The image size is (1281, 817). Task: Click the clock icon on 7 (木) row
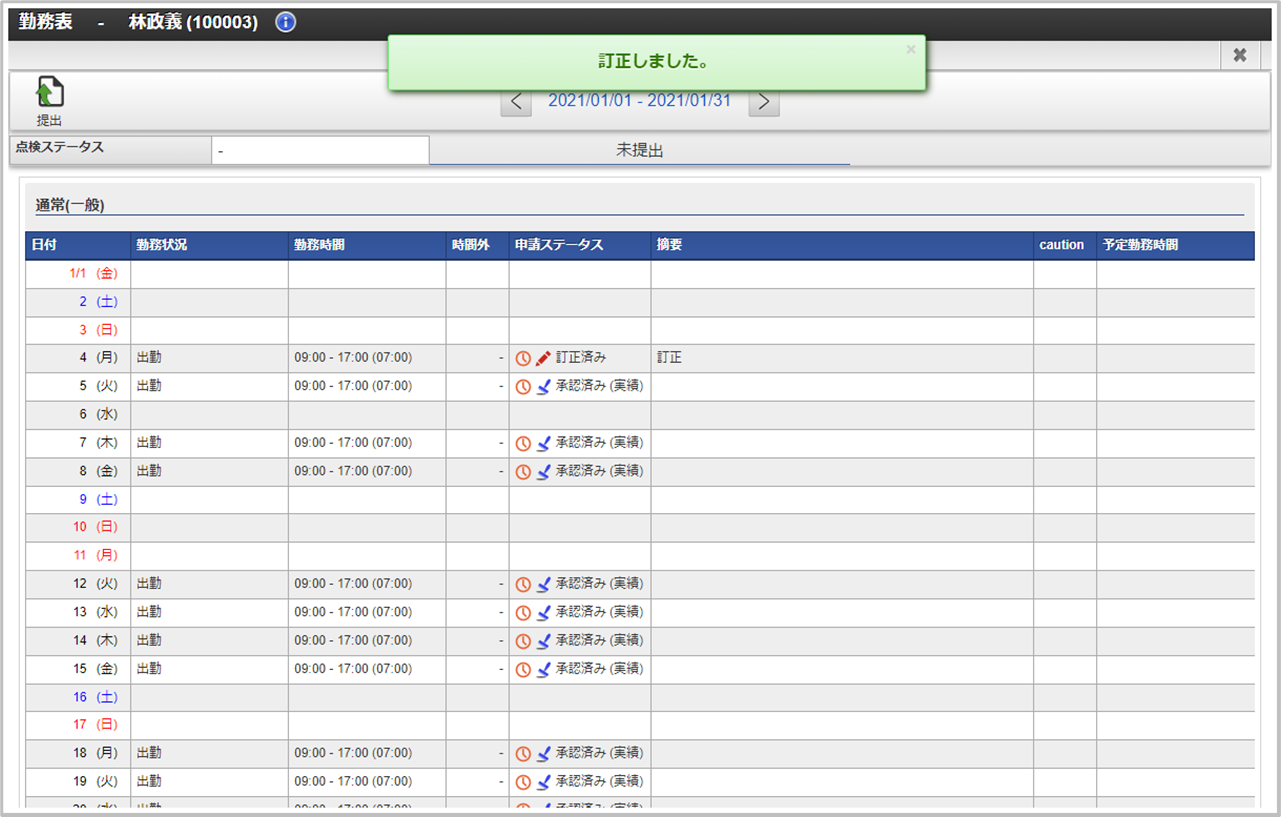(523, 443)
